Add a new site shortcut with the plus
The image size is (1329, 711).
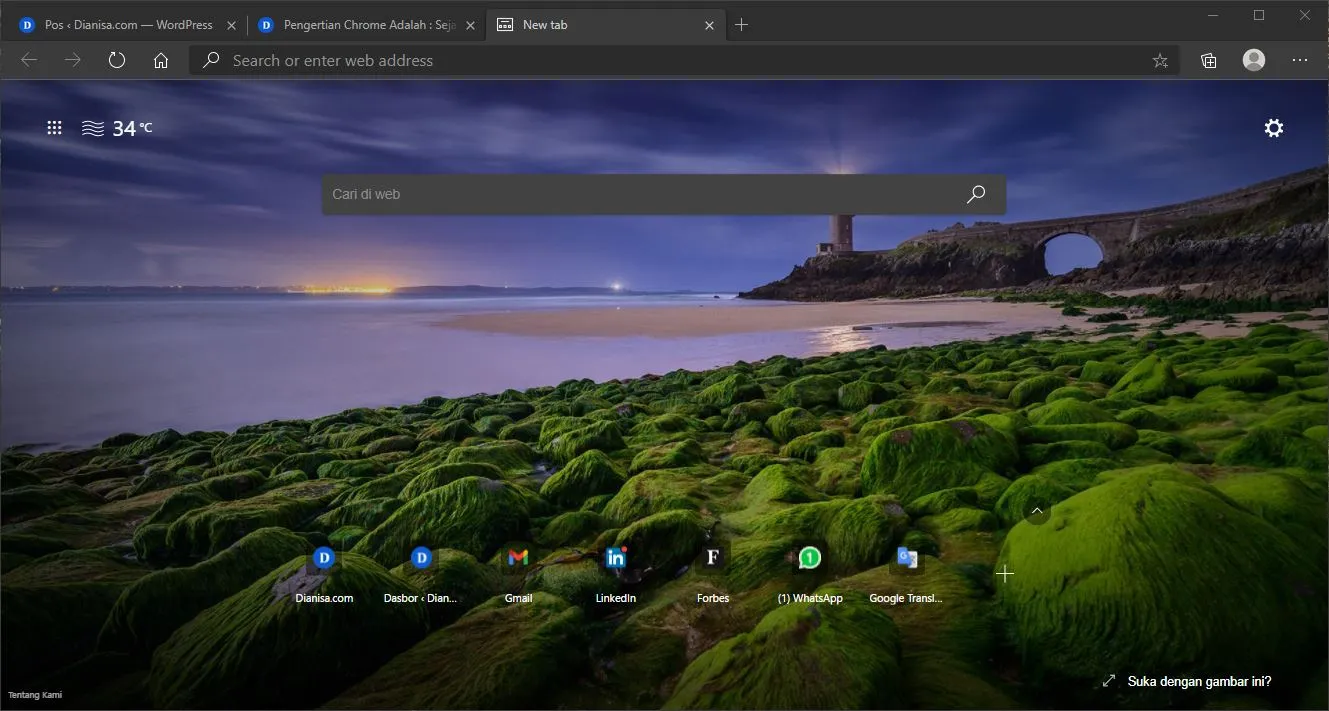1004,572
